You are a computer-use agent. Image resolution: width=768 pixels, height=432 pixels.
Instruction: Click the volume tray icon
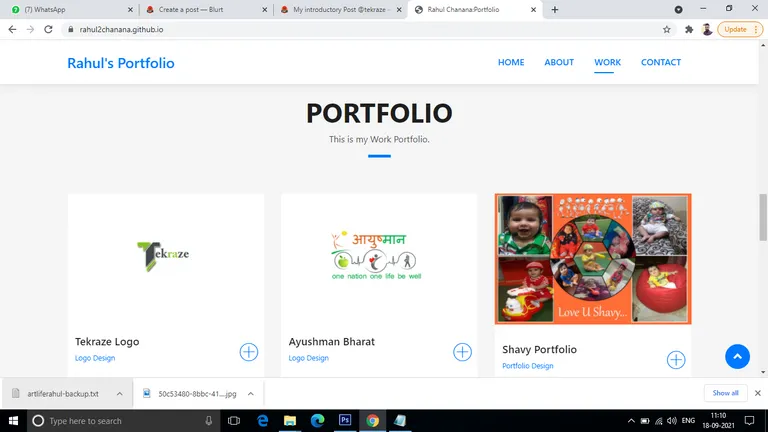tap(672, 421)
